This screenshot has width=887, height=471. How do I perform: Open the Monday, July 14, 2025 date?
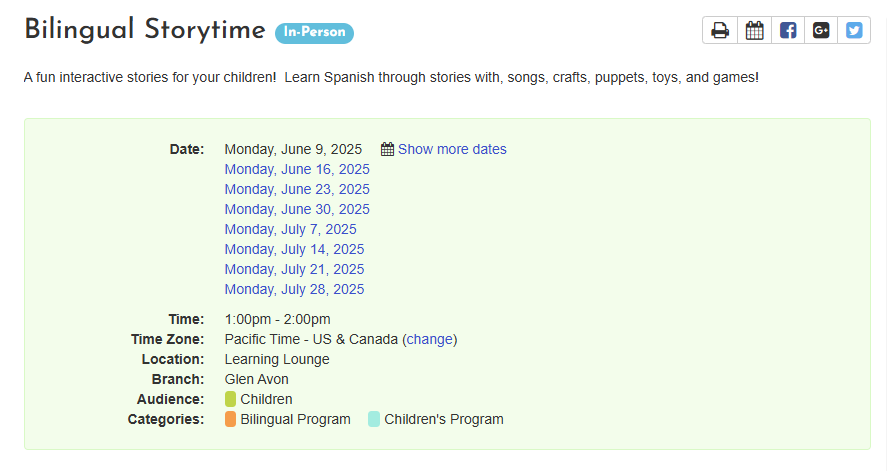point(294,249)
